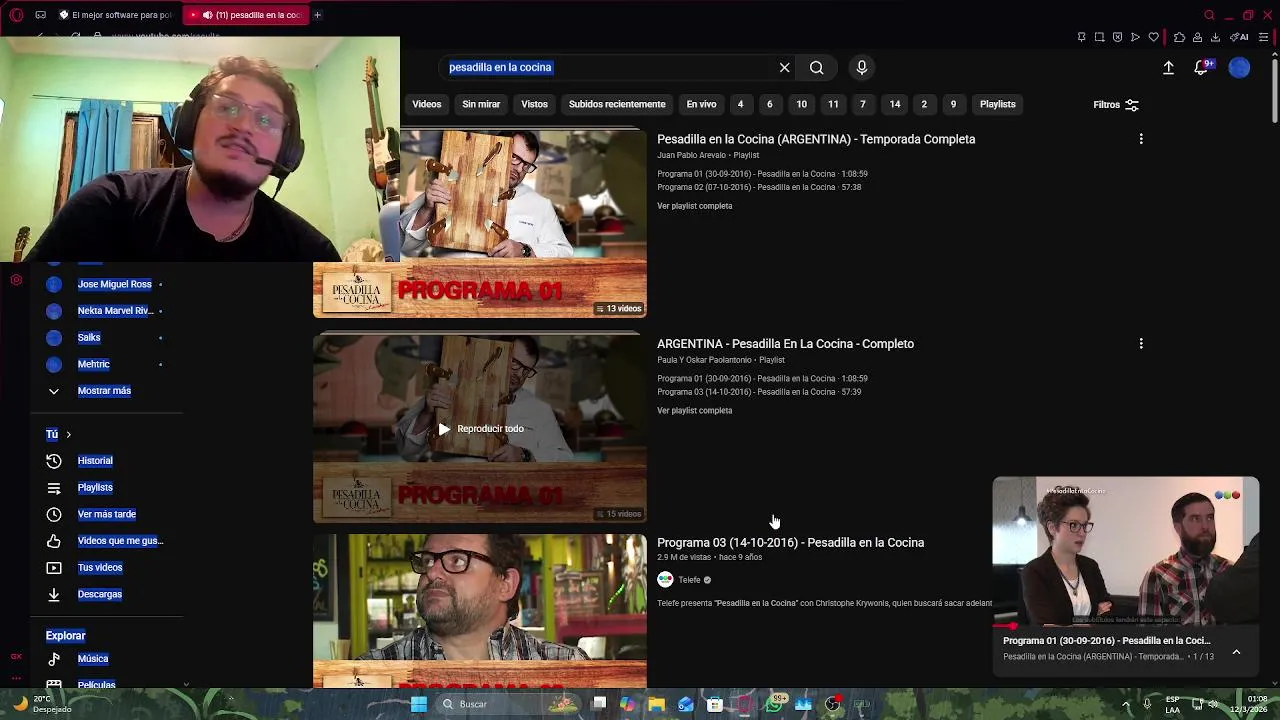This screenshot has width=1280, height=720.
Task: Open Telefe channel link
Action: [690, 580]
